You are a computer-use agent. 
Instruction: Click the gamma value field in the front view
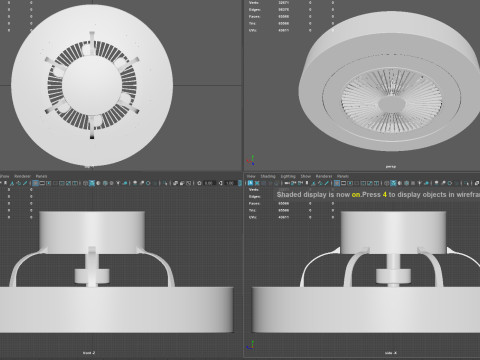pos(231,183)
